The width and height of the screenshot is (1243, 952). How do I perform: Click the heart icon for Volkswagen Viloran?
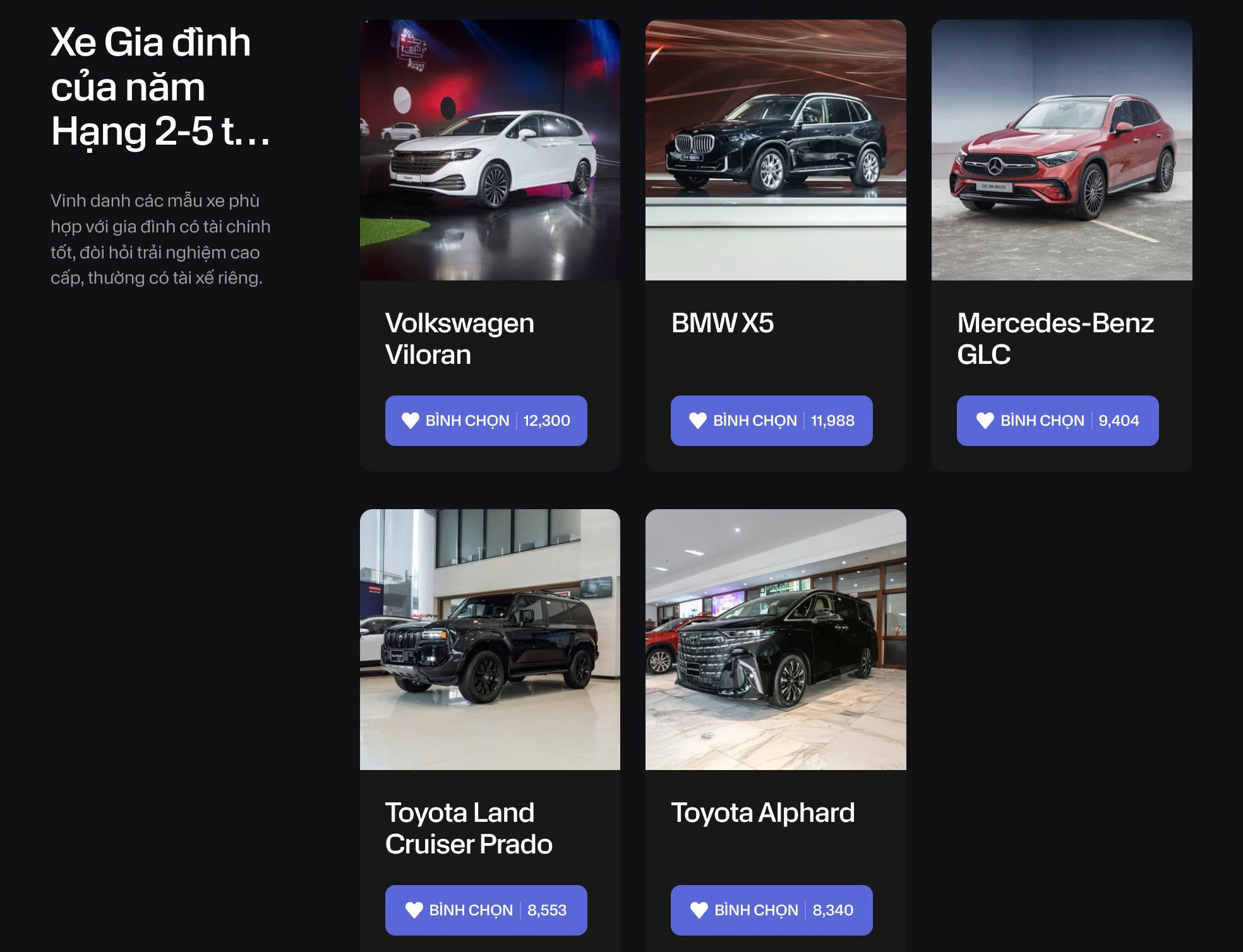[411, 421]
